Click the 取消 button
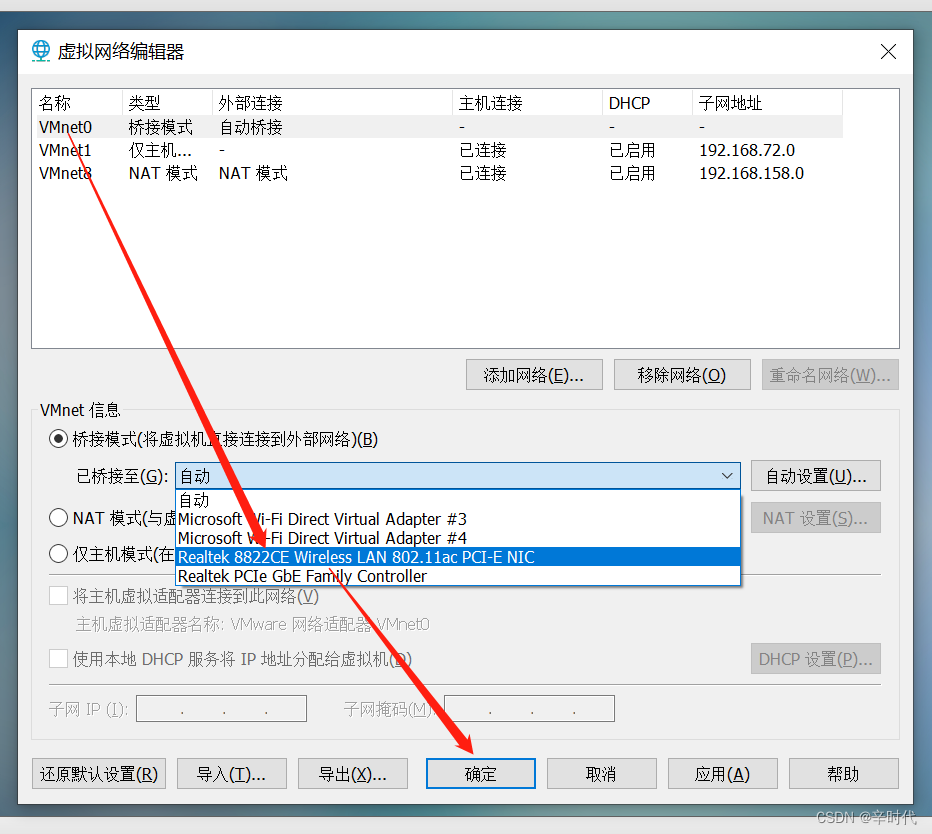The height and width of the screenshot is (834, 932). coord(602,773)
